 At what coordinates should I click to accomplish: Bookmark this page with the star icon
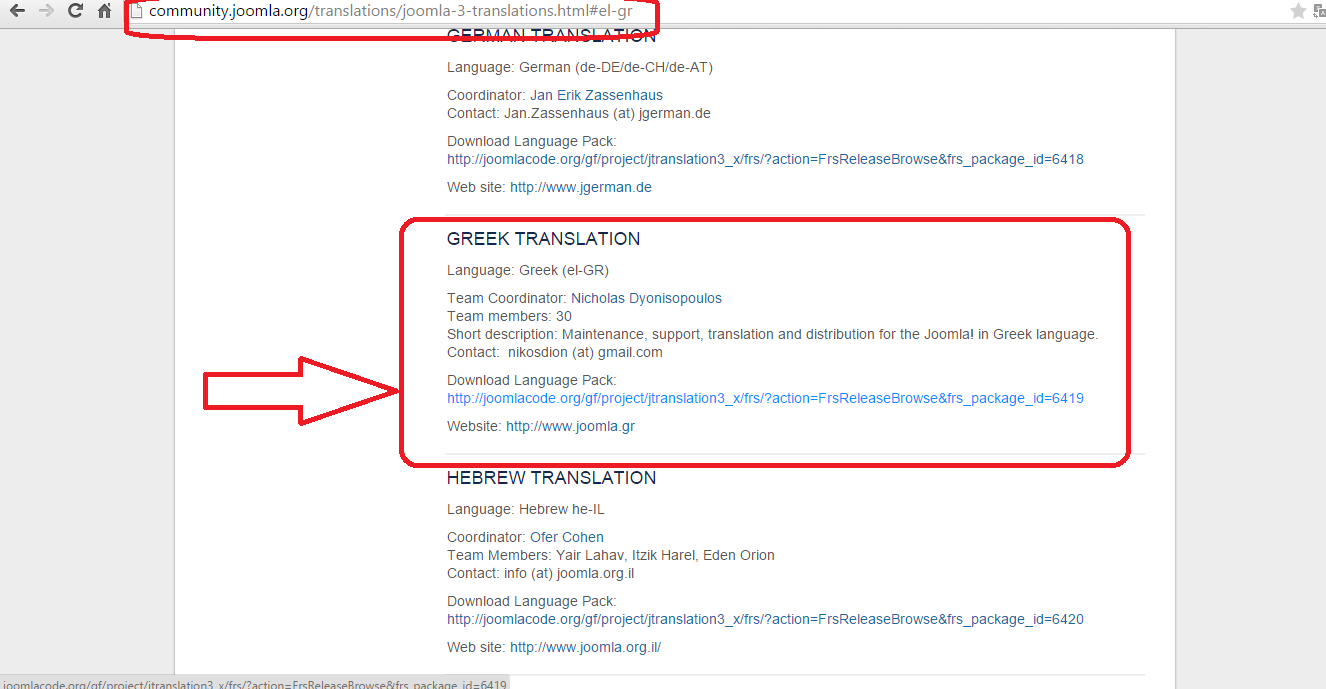click(1298, 11)
